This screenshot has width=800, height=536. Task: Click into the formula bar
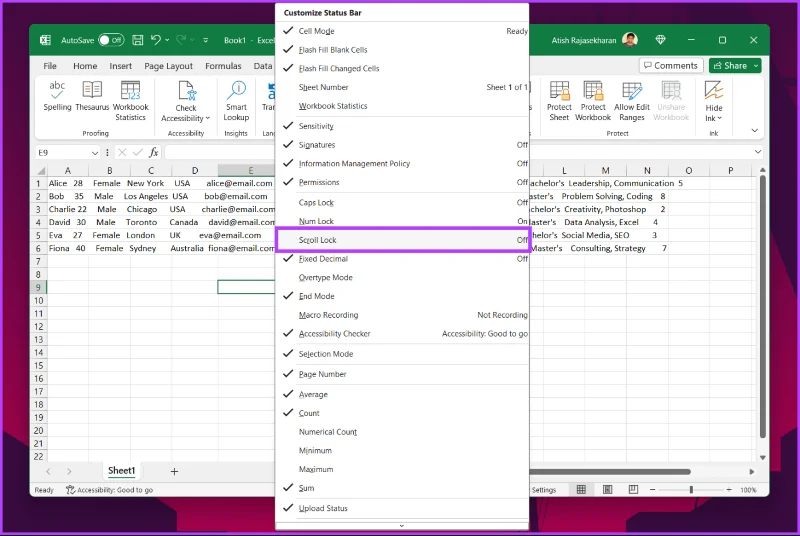point(220,152)
